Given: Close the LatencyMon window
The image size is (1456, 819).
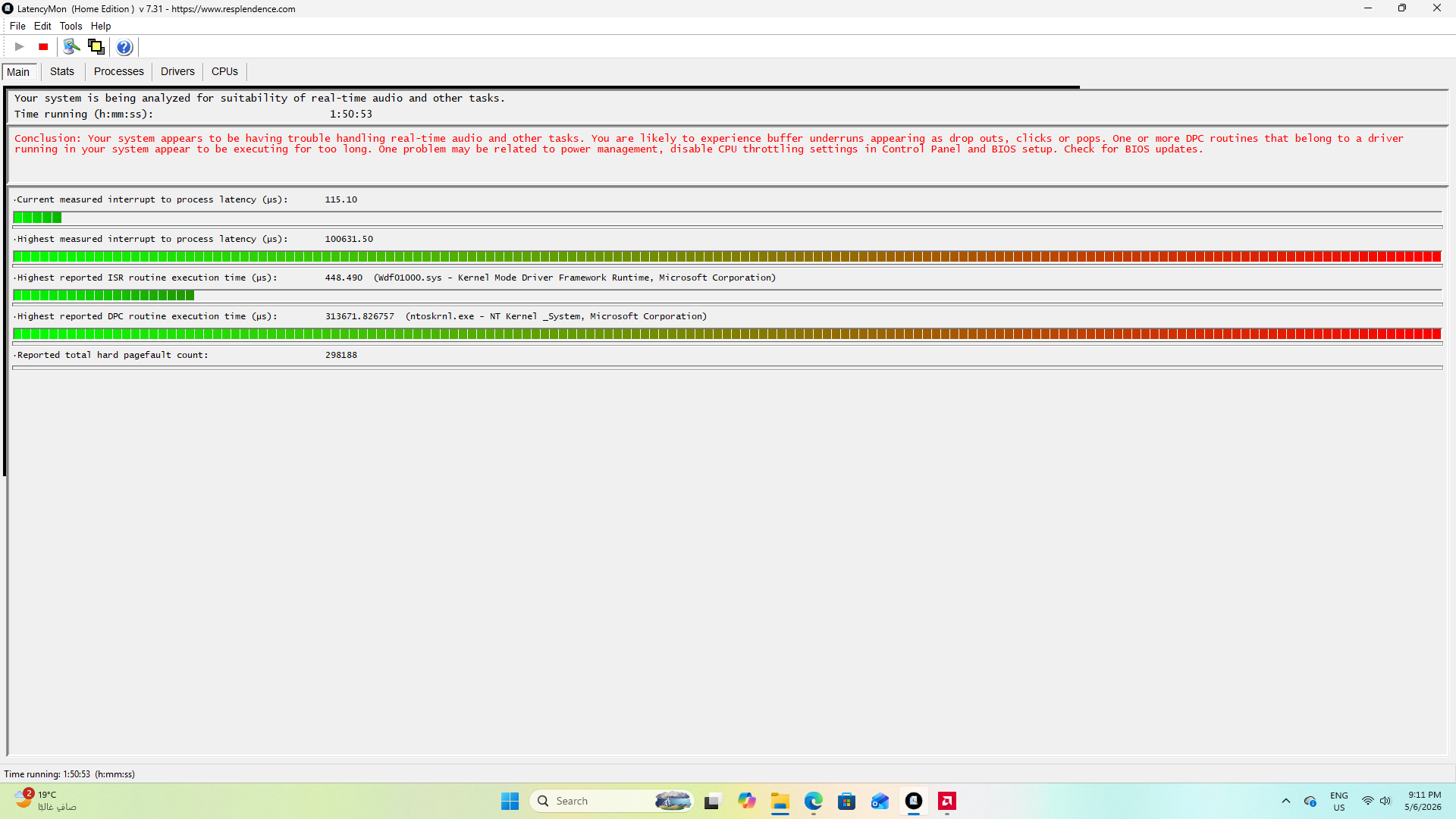Looking at the screenshot, I should [1437, 8].
